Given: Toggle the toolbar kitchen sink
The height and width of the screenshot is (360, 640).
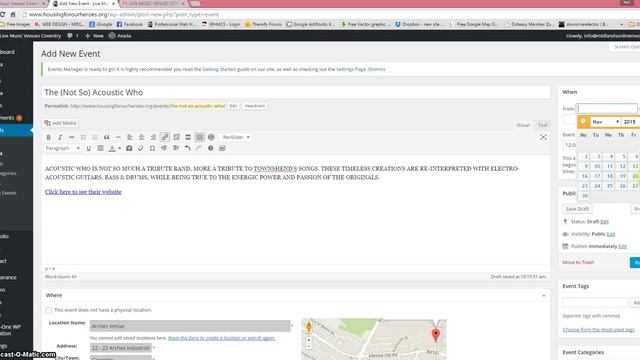Looking at the screenshot, I should coord(200,137).
